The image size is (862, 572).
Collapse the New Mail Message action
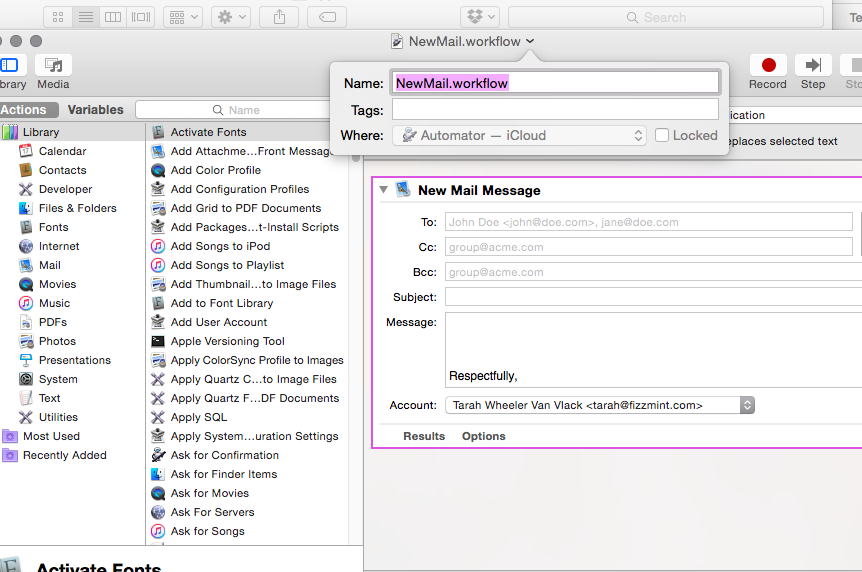384,190
